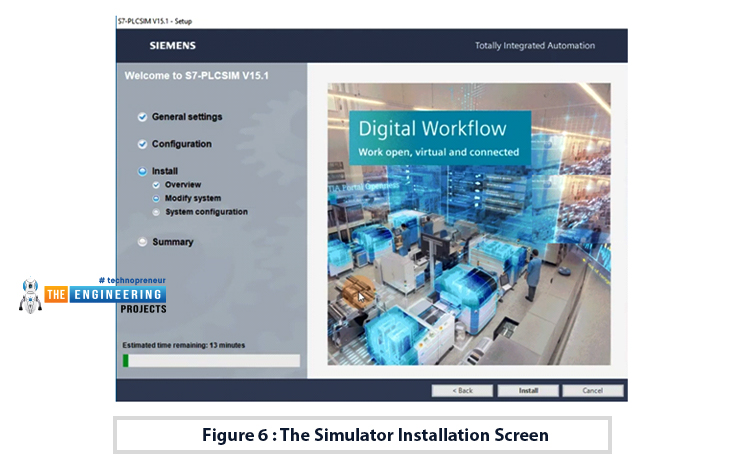Click the Back button

462,390
